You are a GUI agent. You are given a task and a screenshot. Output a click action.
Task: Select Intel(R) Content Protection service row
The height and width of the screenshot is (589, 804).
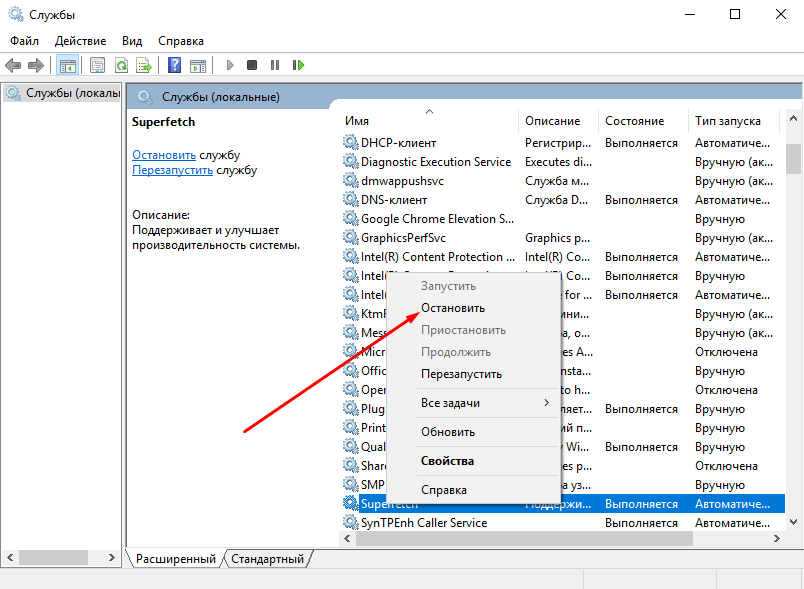click(562, 256)
